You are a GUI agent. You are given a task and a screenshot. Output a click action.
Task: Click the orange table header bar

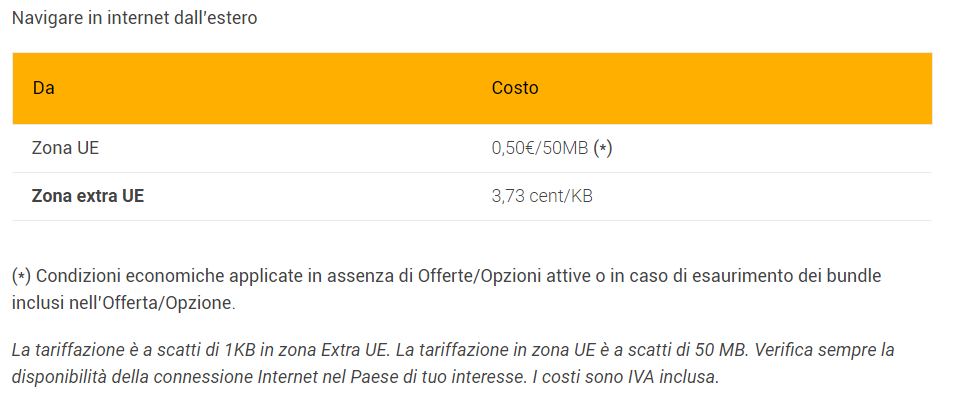(x=472, y=88)
